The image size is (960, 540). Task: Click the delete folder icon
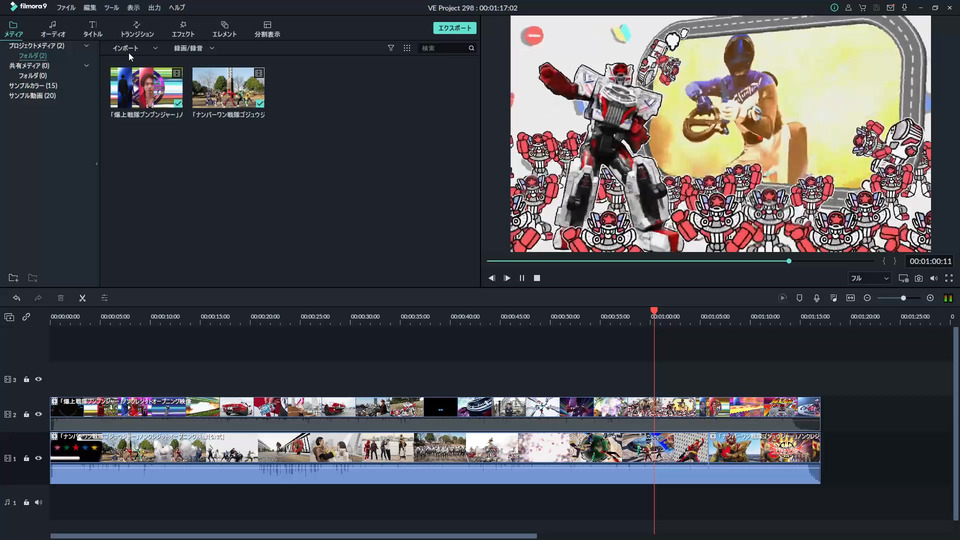pyautogui.click(x=33, y=278)
